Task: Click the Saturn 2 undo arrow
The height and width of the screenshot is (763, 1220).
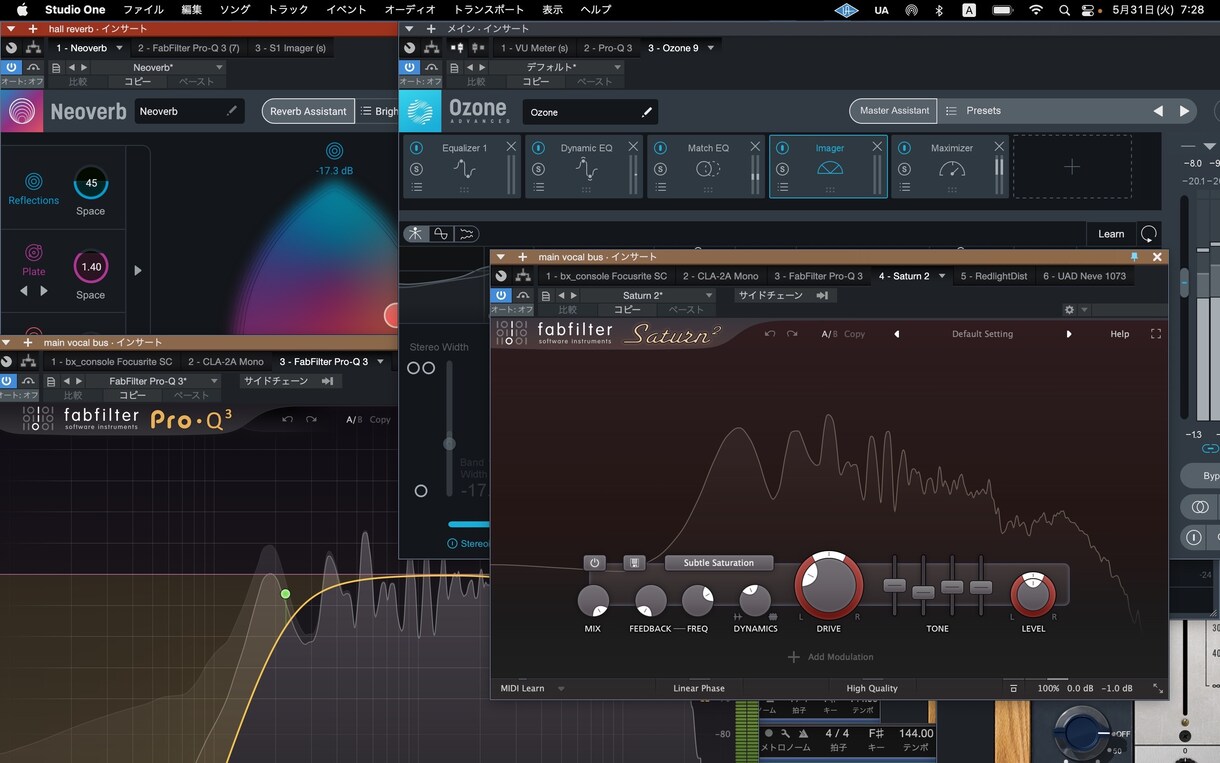Action: pyautogui.click(x=769, y=334)
